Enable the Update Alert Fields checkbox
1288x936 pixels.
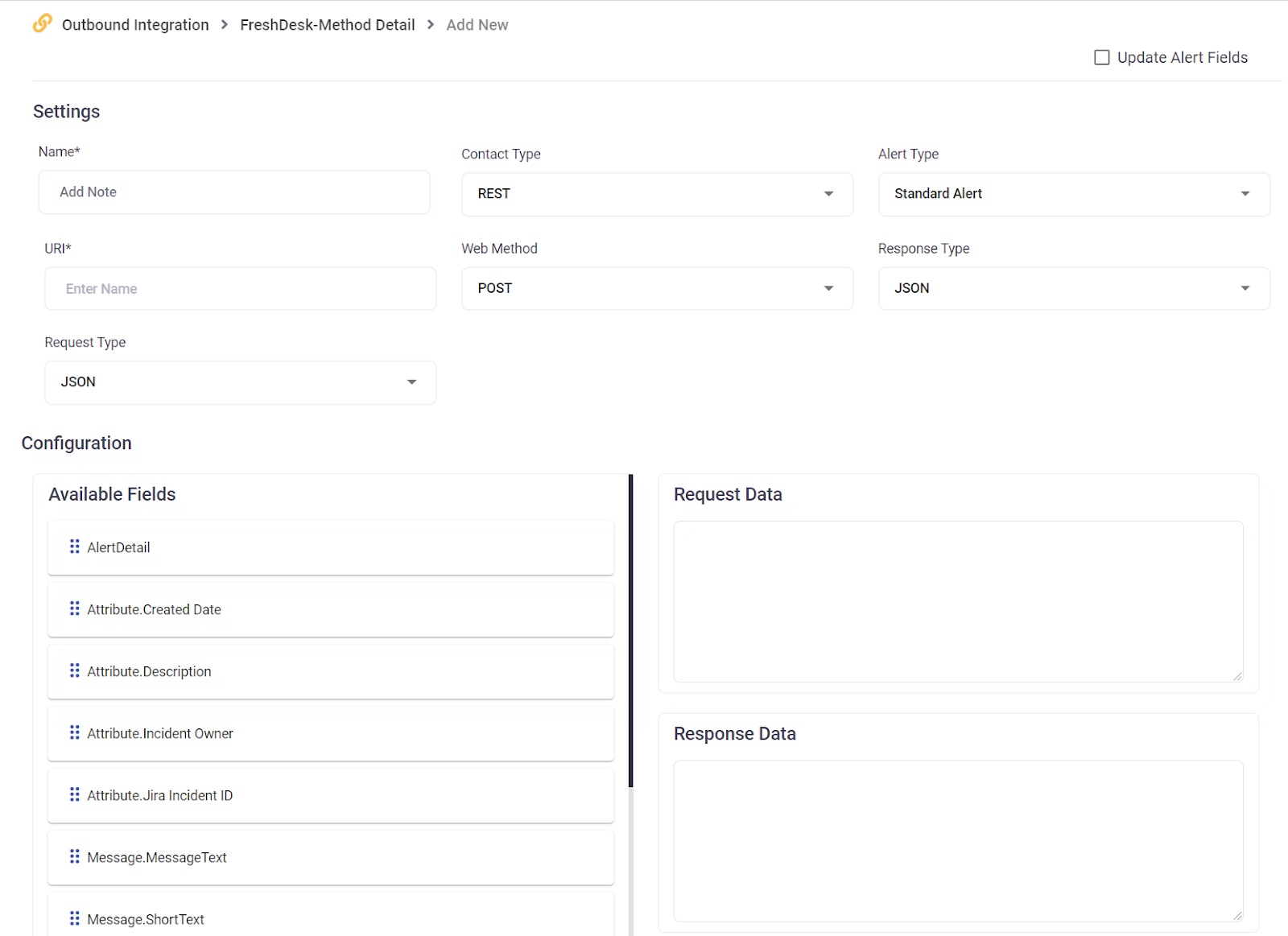1102,57
